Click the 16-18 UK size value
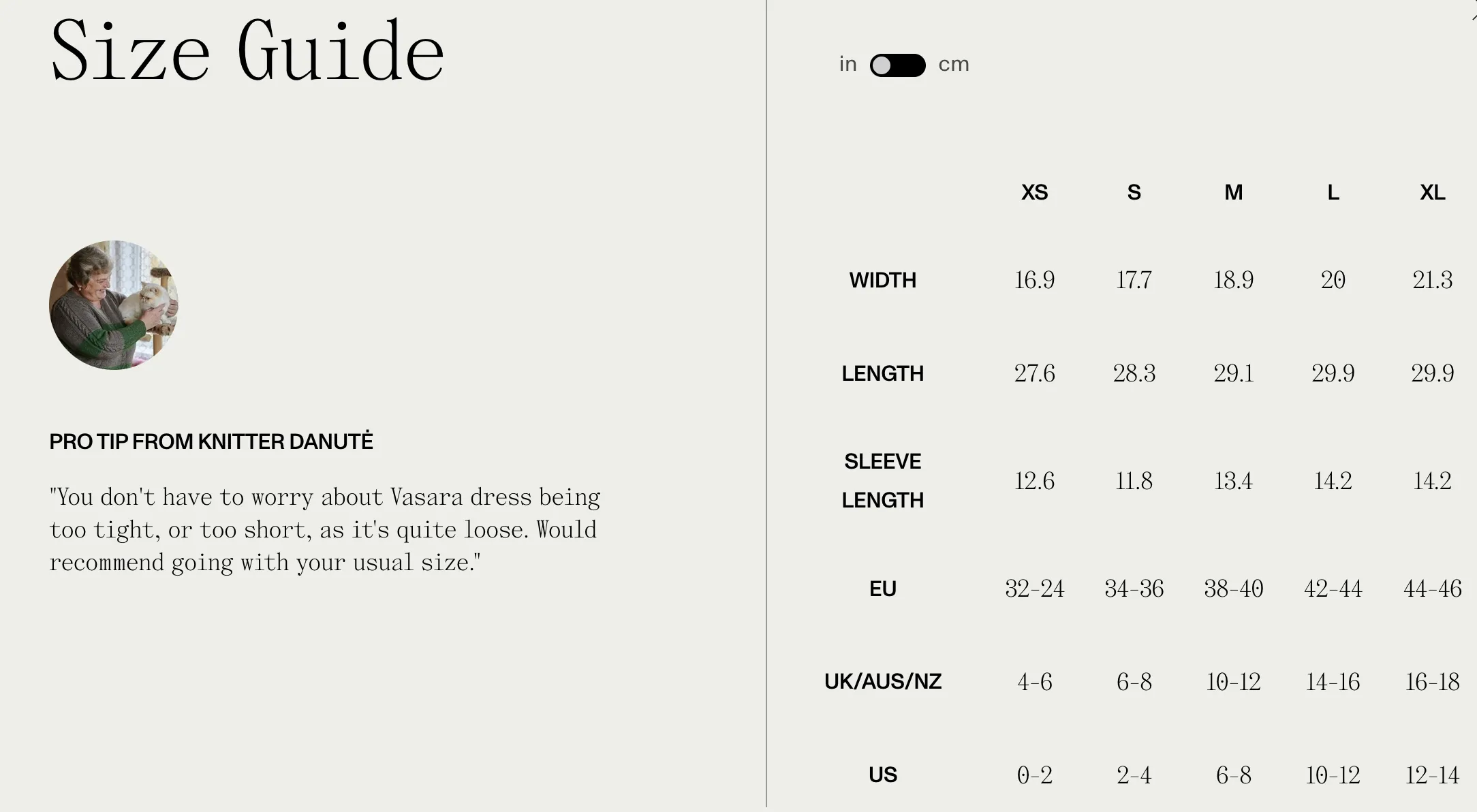The image size is (1477, 812). point(1432,682)
